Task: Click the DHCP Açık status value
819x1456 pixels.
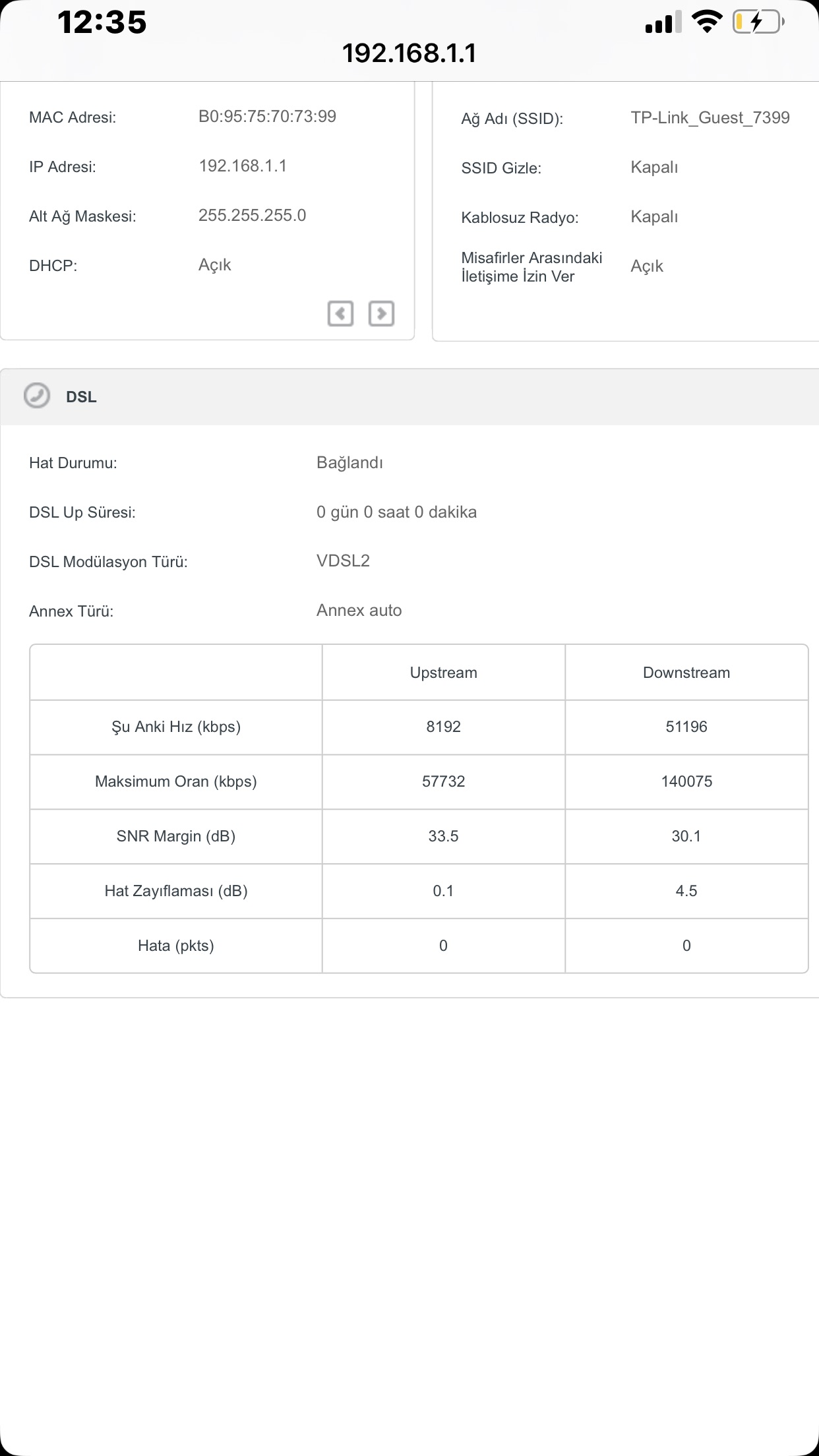Action: pyautogui.click(x=215, y=265)
